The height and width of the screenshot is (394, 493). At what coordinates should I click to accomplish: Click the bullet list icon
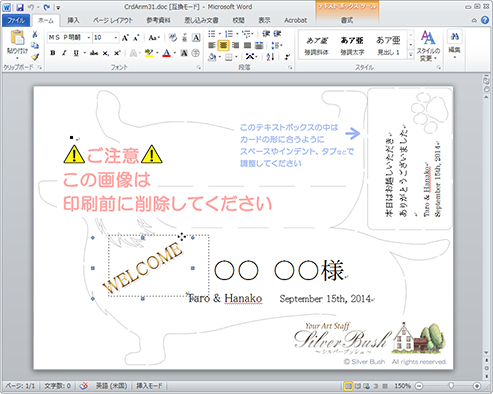coord(212,34)
